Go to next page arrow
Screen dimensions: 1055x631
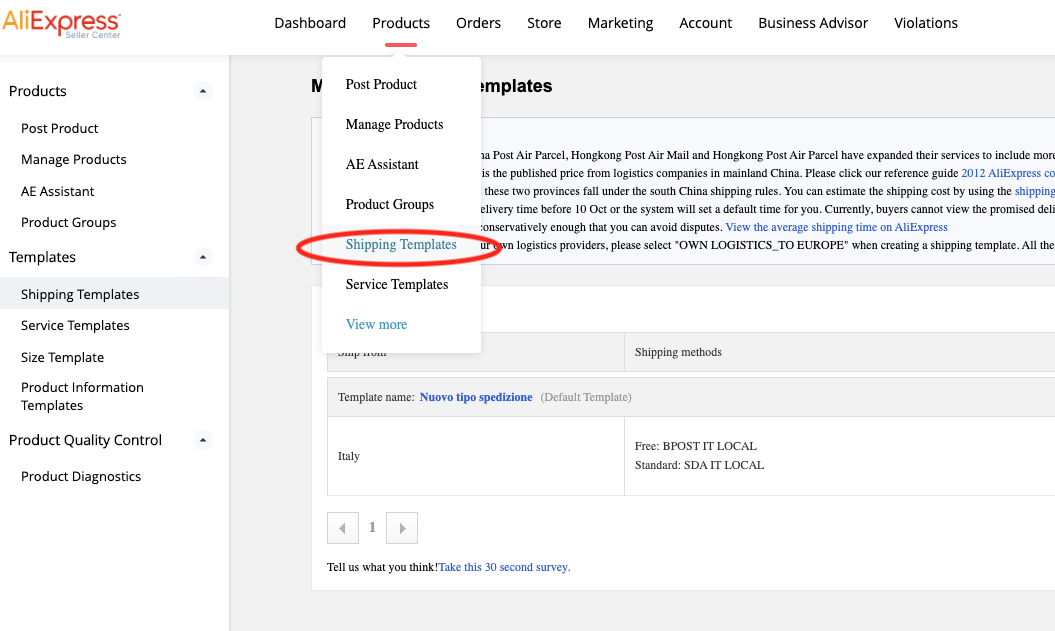[402, 528]
